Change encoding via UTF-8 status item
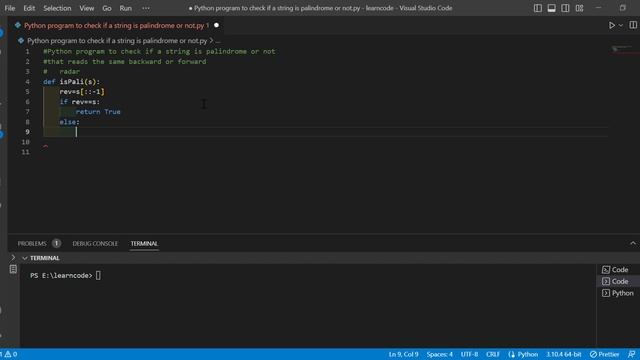Image resolution: width=640 pixels, height=360 pixels. [469, 354]
